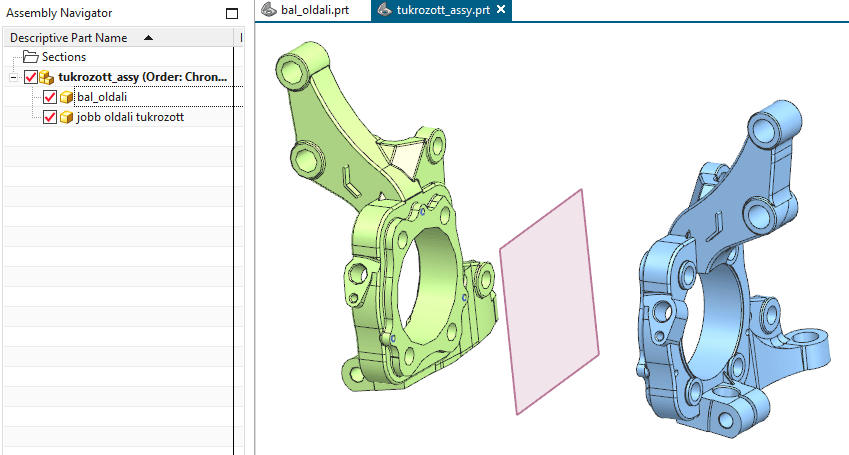Click the part icon on tukrozott_assy.prt tab
This screenshot has height=455, width=849.
(x=384, y=10)
